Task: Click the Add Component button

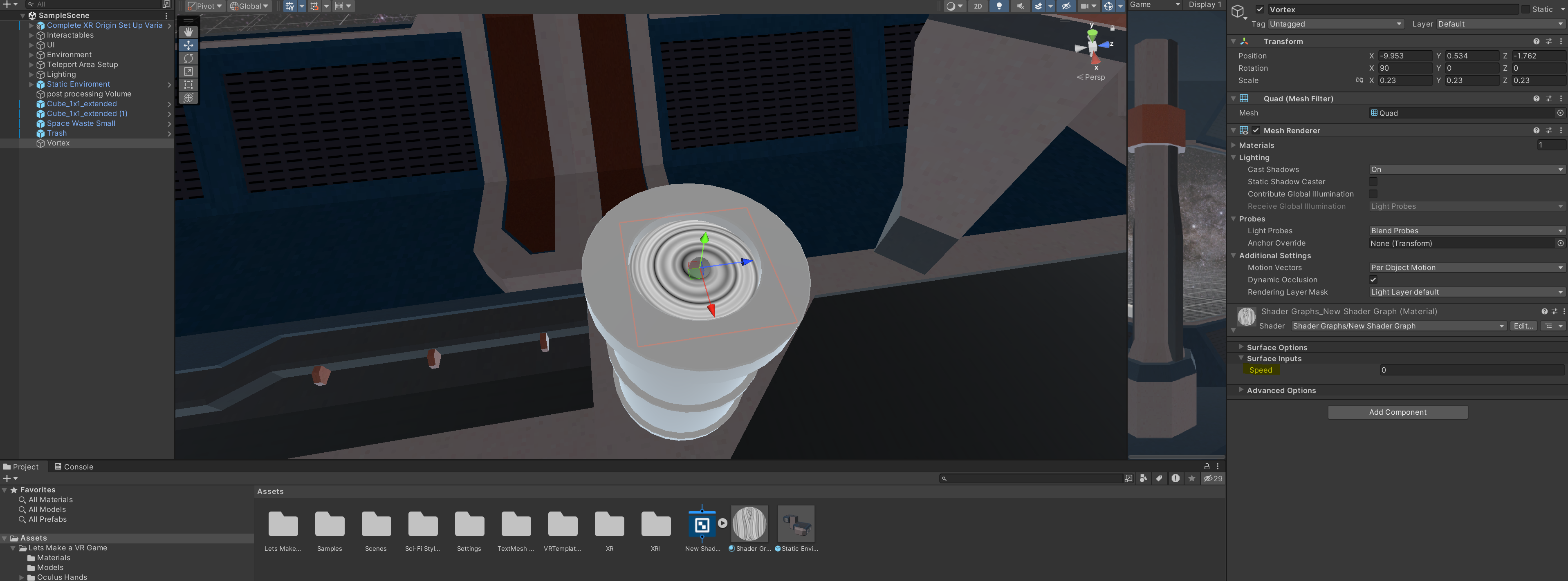Action: [1397, 412]
